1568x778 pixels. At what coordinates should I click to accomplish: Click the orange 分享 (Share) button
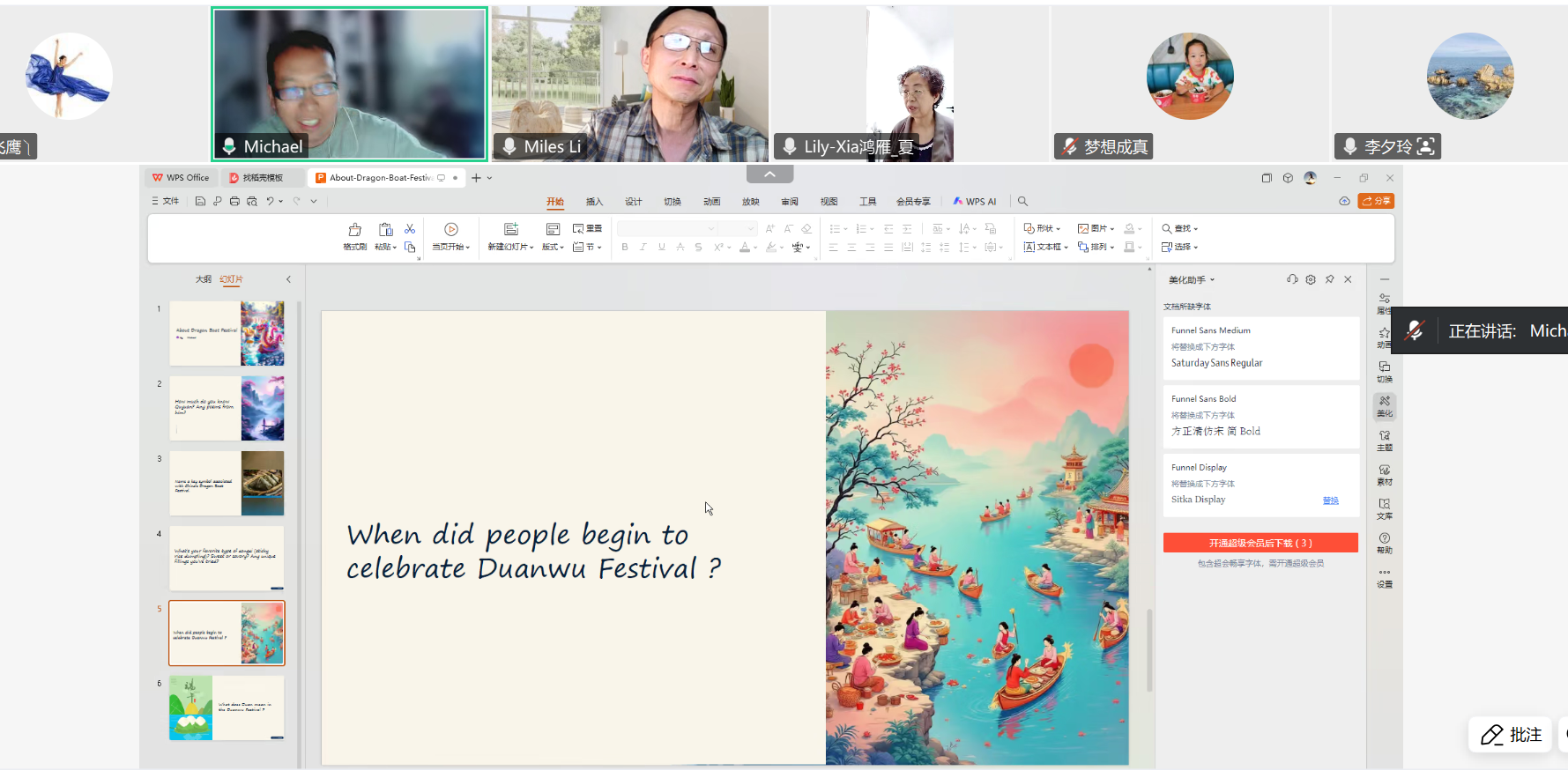(x=1376, y=201)
